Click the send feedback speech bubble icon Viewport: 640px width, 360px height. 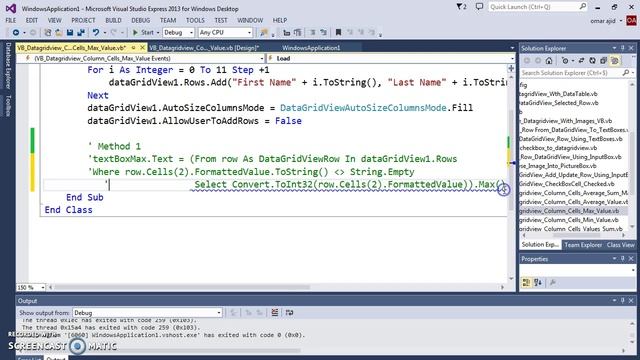point(479,7)
